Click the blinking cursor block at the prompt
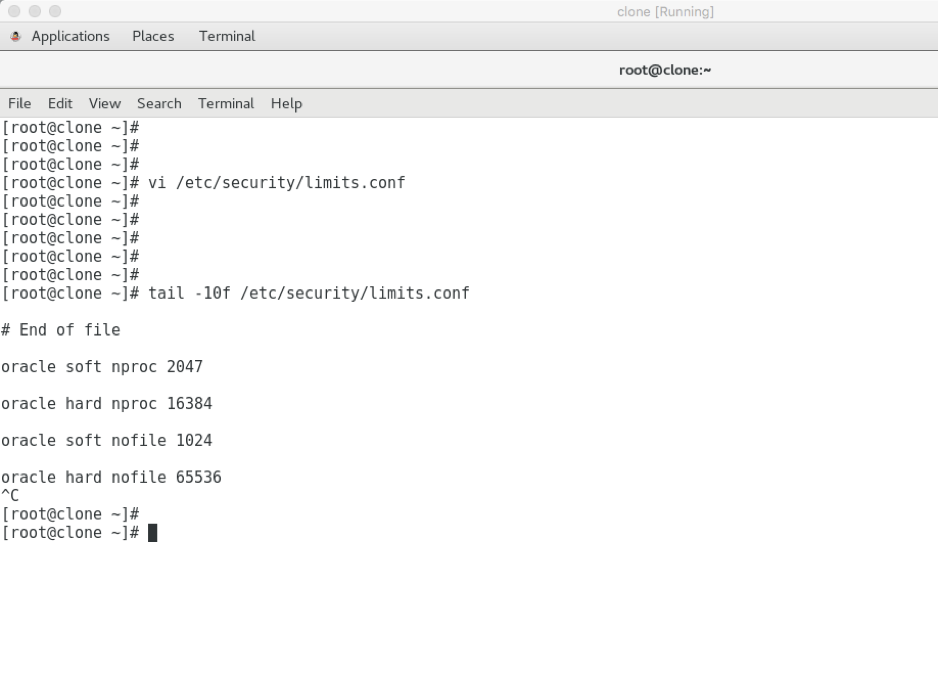 pyautogui.click(x=153, y=532)
